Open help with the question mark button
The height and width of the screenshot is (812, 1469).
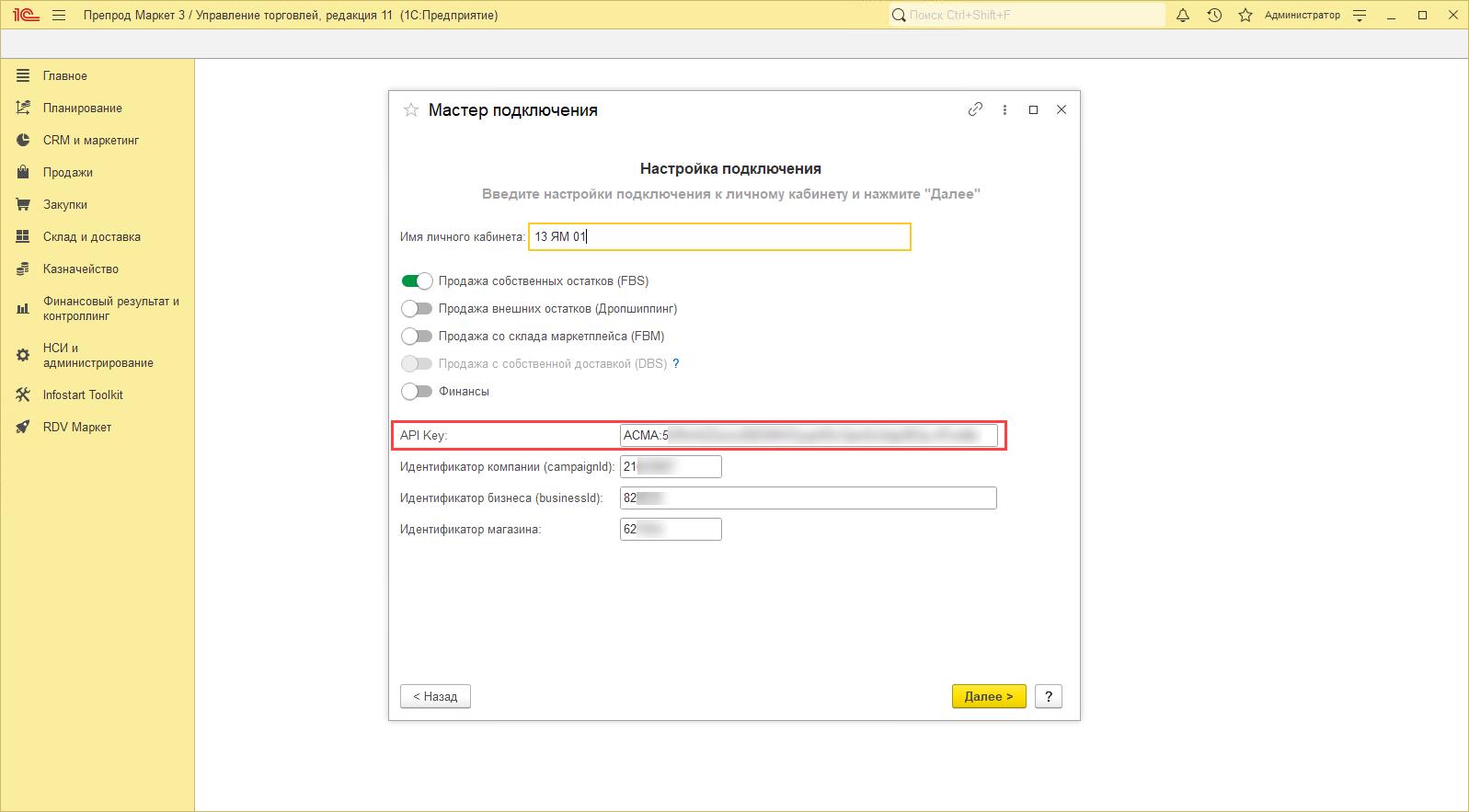point(1049,696)
